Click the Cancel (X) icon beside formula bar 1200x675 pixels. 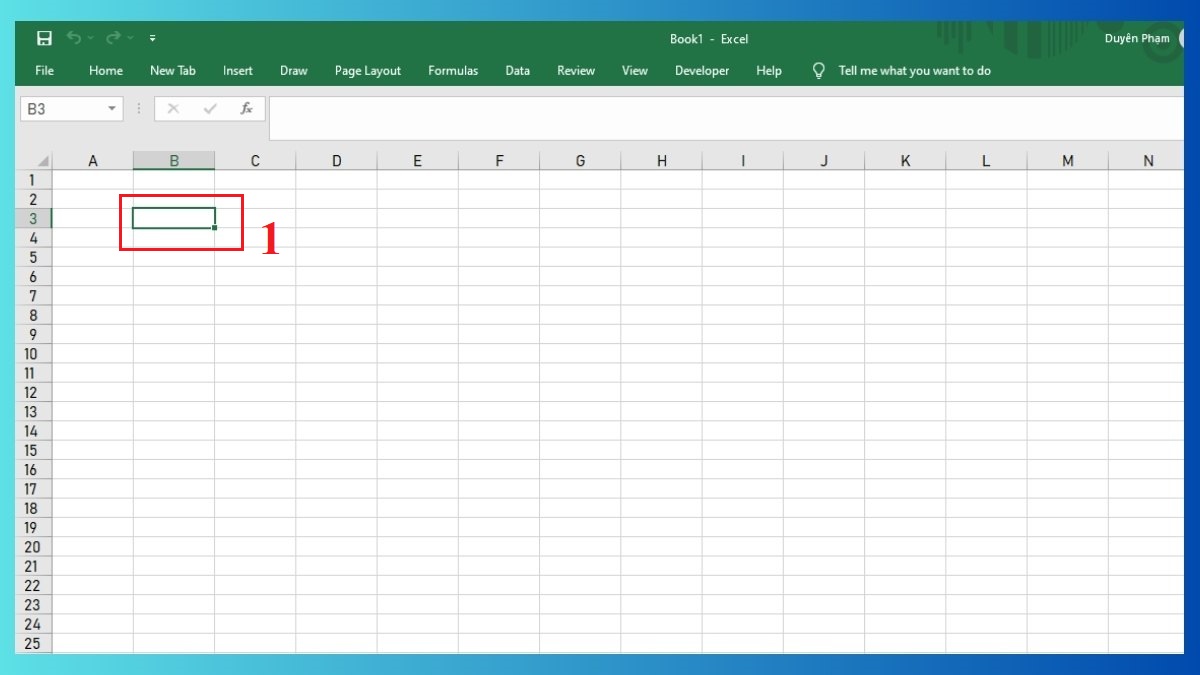tap(172, 108)
